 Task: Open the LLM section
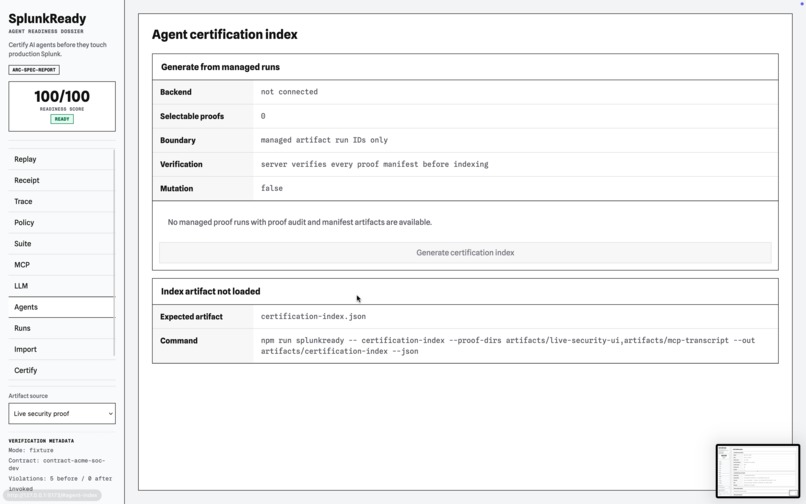click(x=61, y=286)
